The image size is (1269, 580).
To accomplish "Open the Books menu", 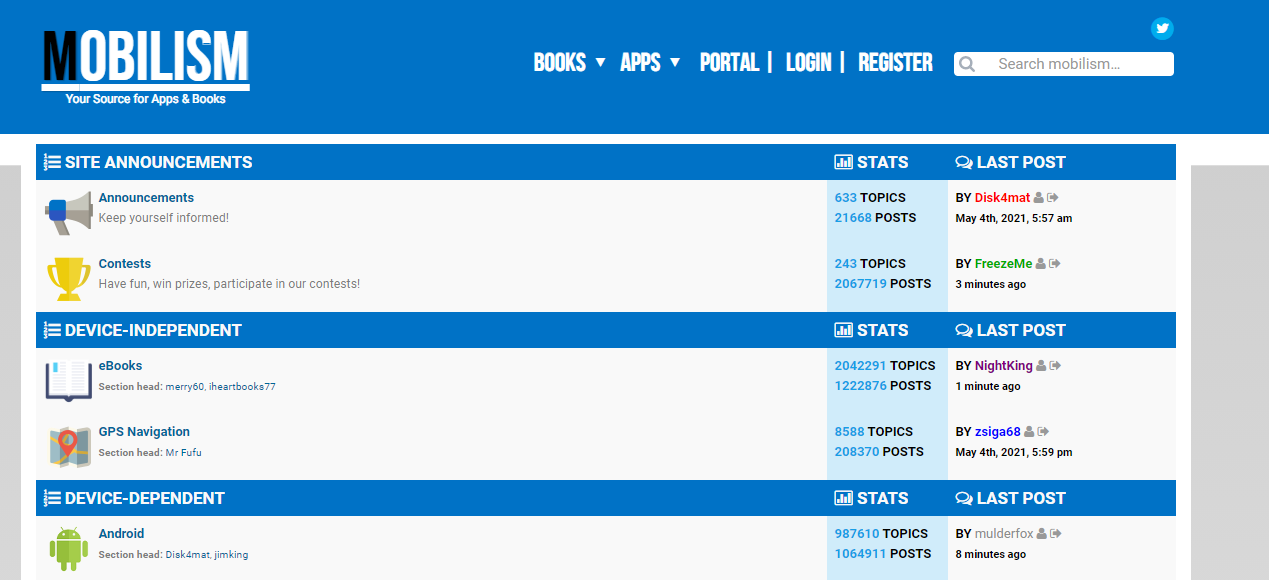I will tap(560, 62).
